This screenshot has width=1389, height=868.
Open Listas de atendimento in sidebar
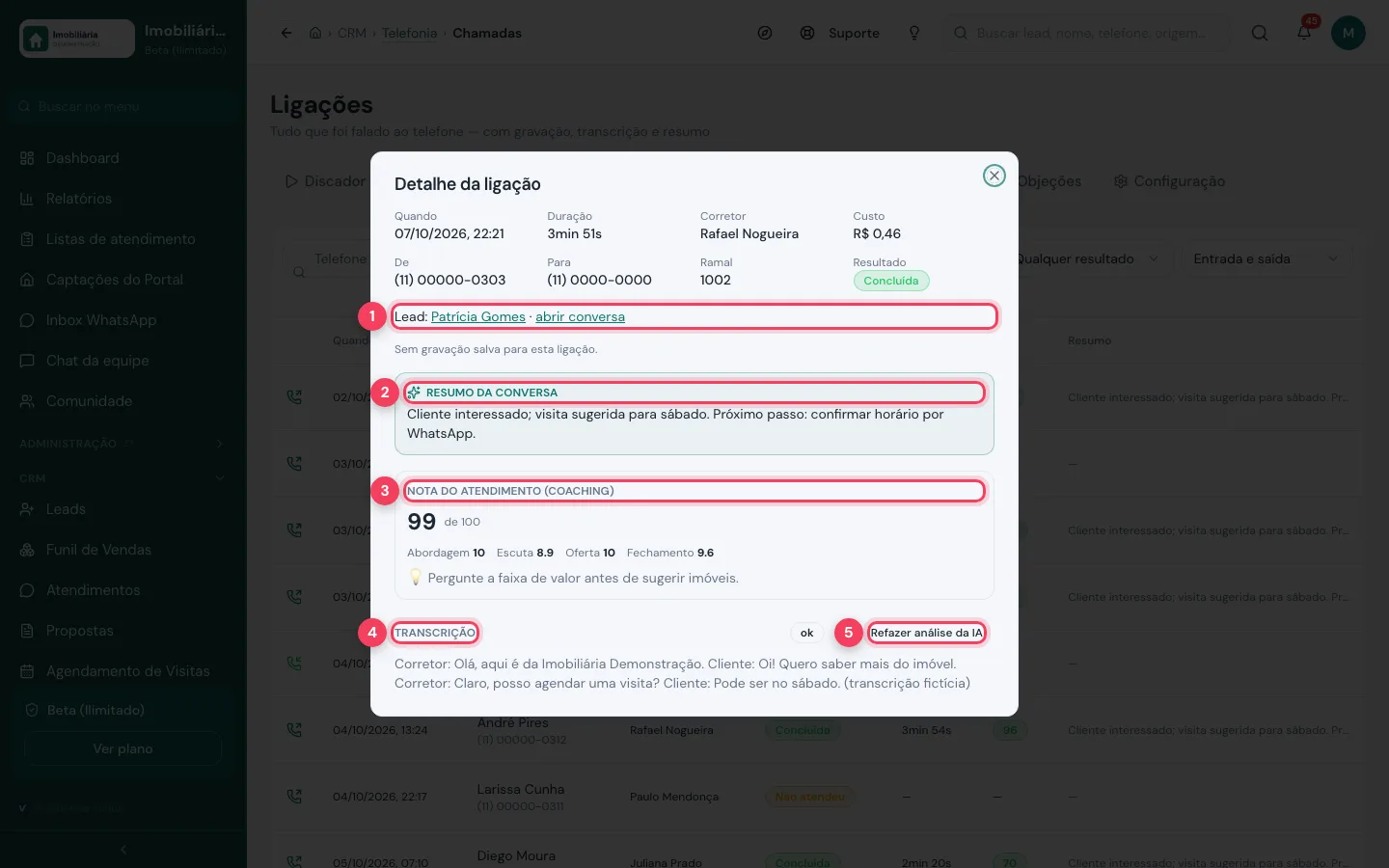pyautogui.click(x=123, y=239)
